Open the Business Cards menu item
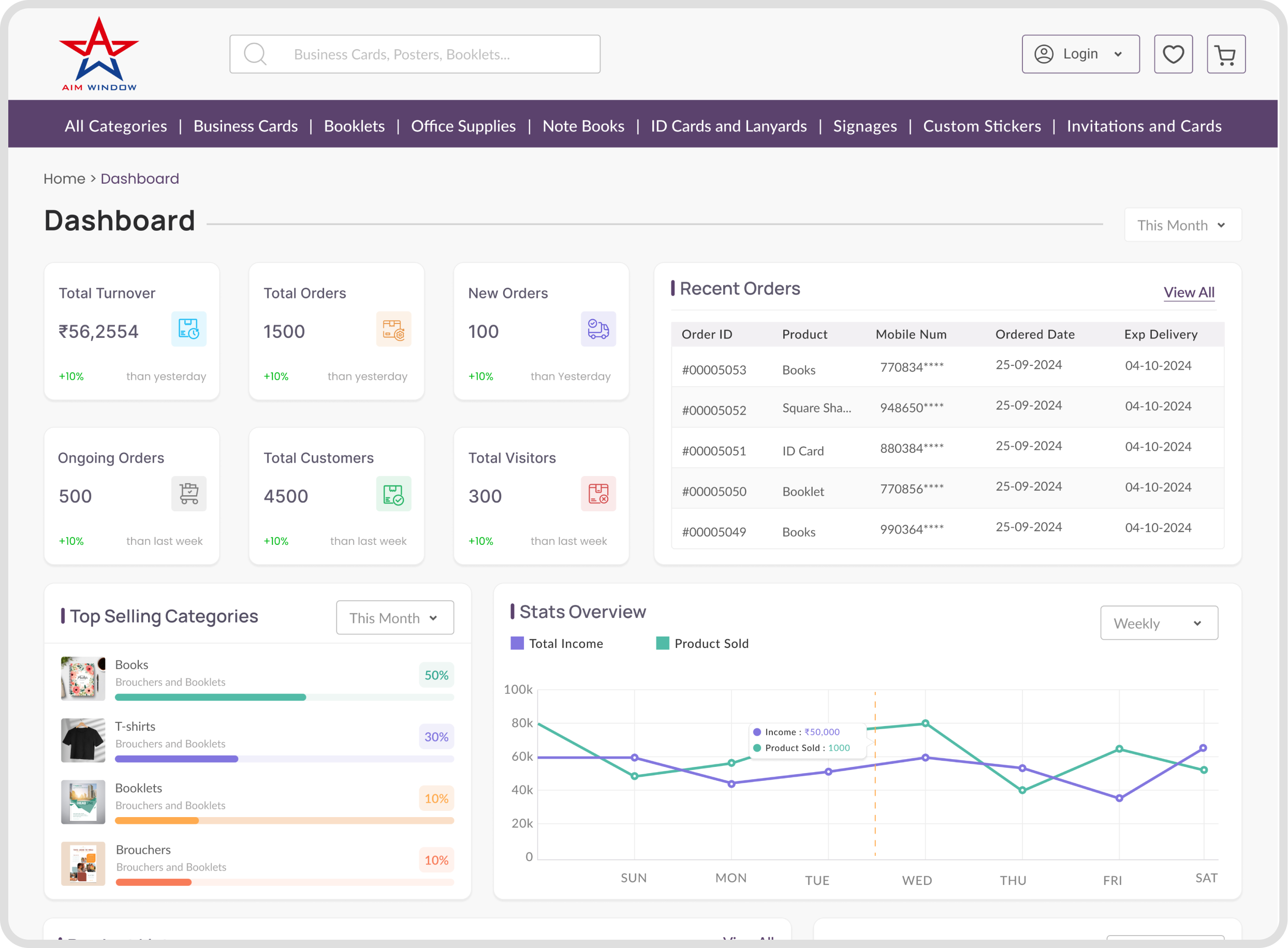 (x=245, y=126)
